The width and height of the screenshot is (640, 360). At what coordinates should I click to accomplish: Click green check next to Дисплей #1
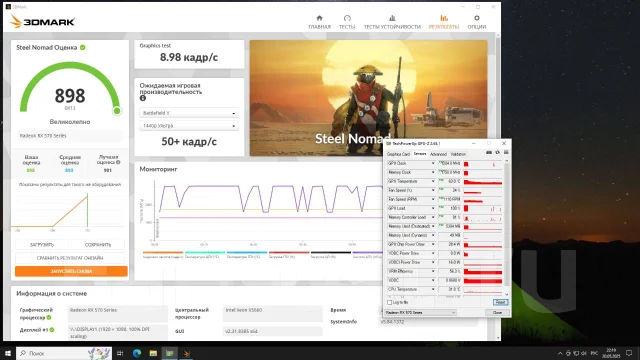point(52,330)
